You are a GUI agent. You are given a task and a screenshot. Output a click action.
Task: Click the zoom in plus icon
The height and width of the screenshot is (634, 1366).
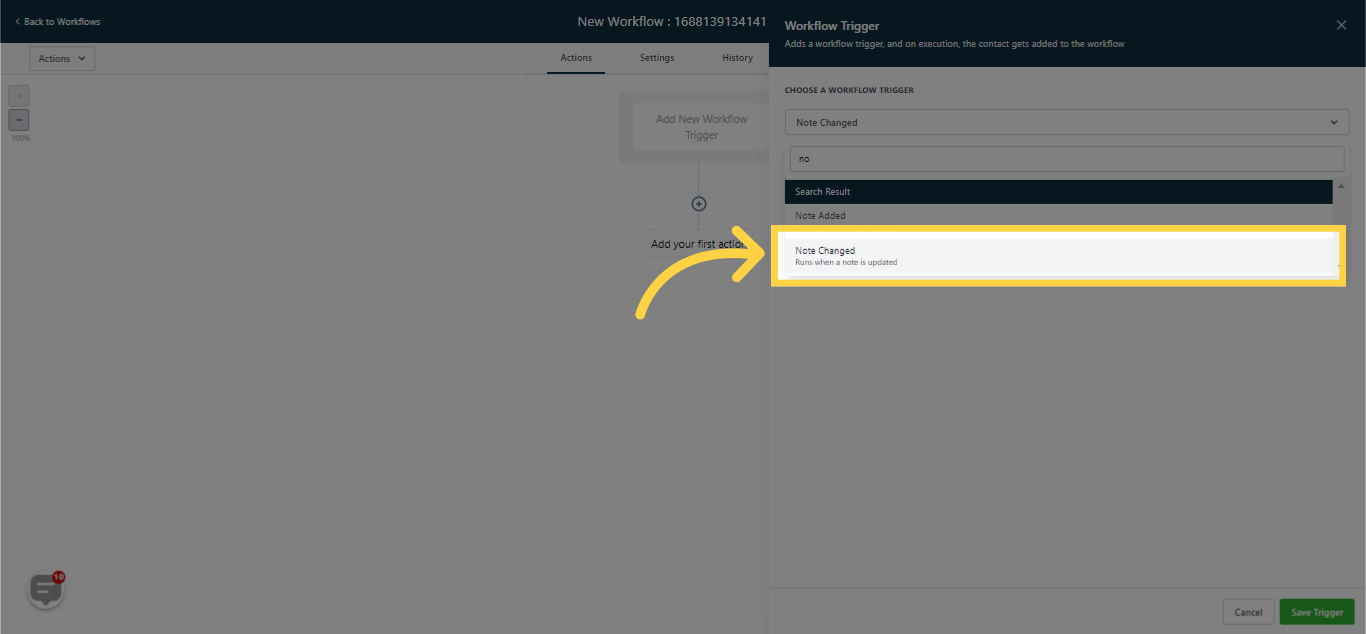[x=18, y=95]
